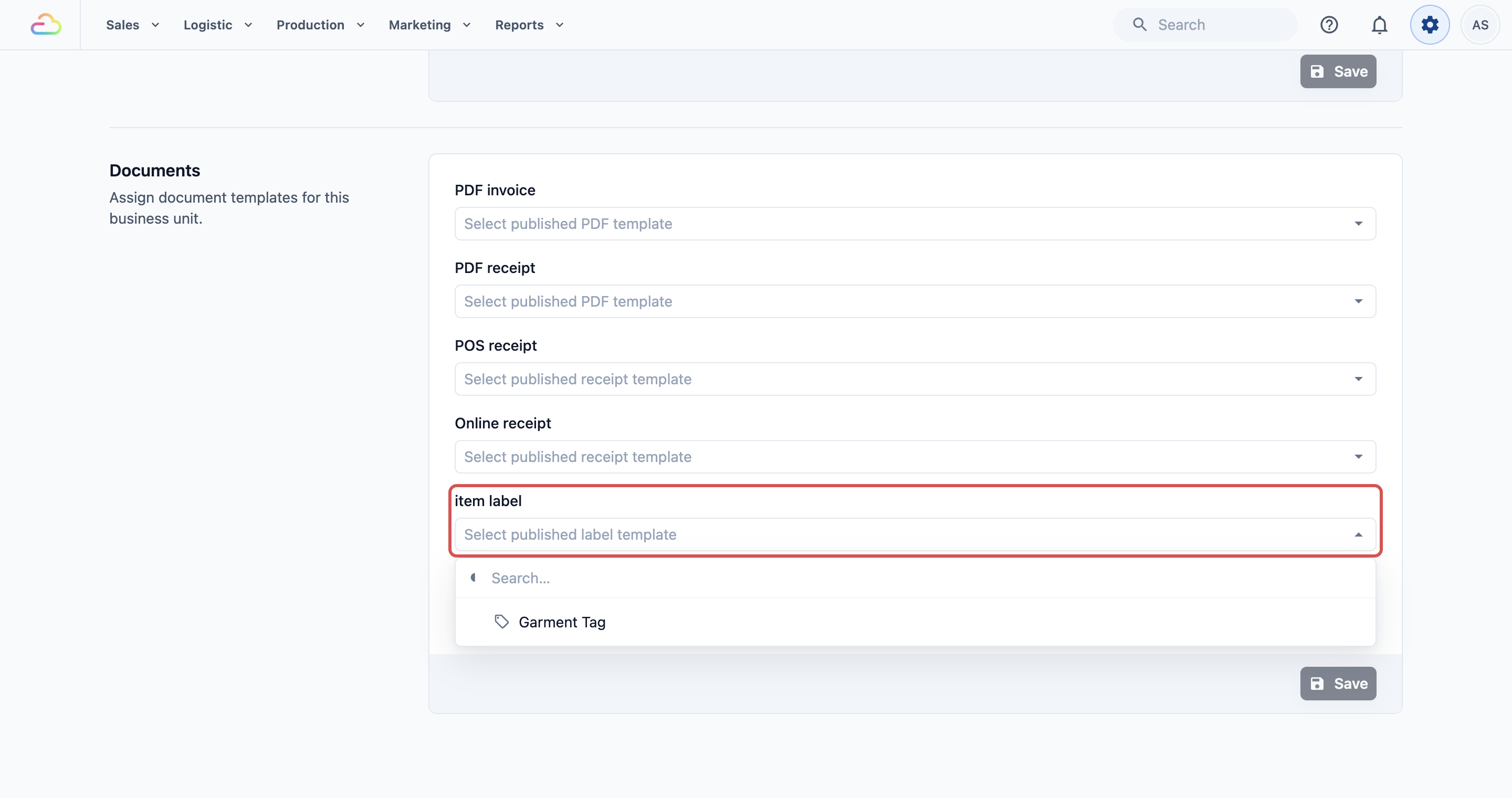Collapse the item label template dropdown

915,534
